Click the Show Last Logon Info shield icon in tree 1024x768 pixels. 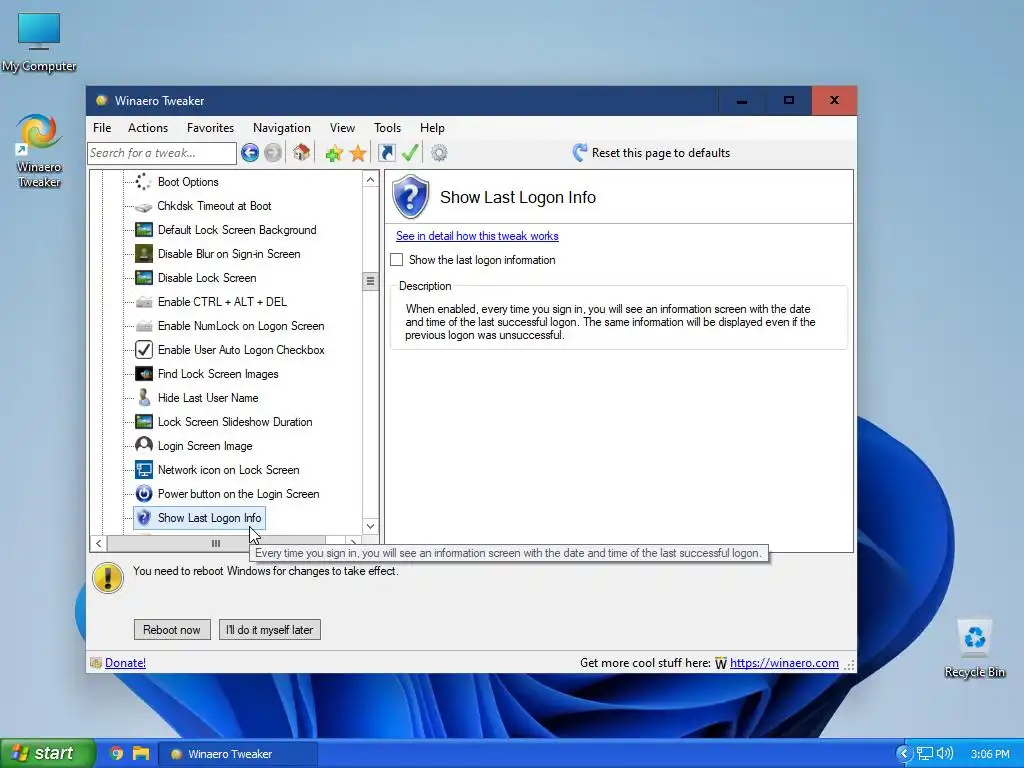pos(144,518)
